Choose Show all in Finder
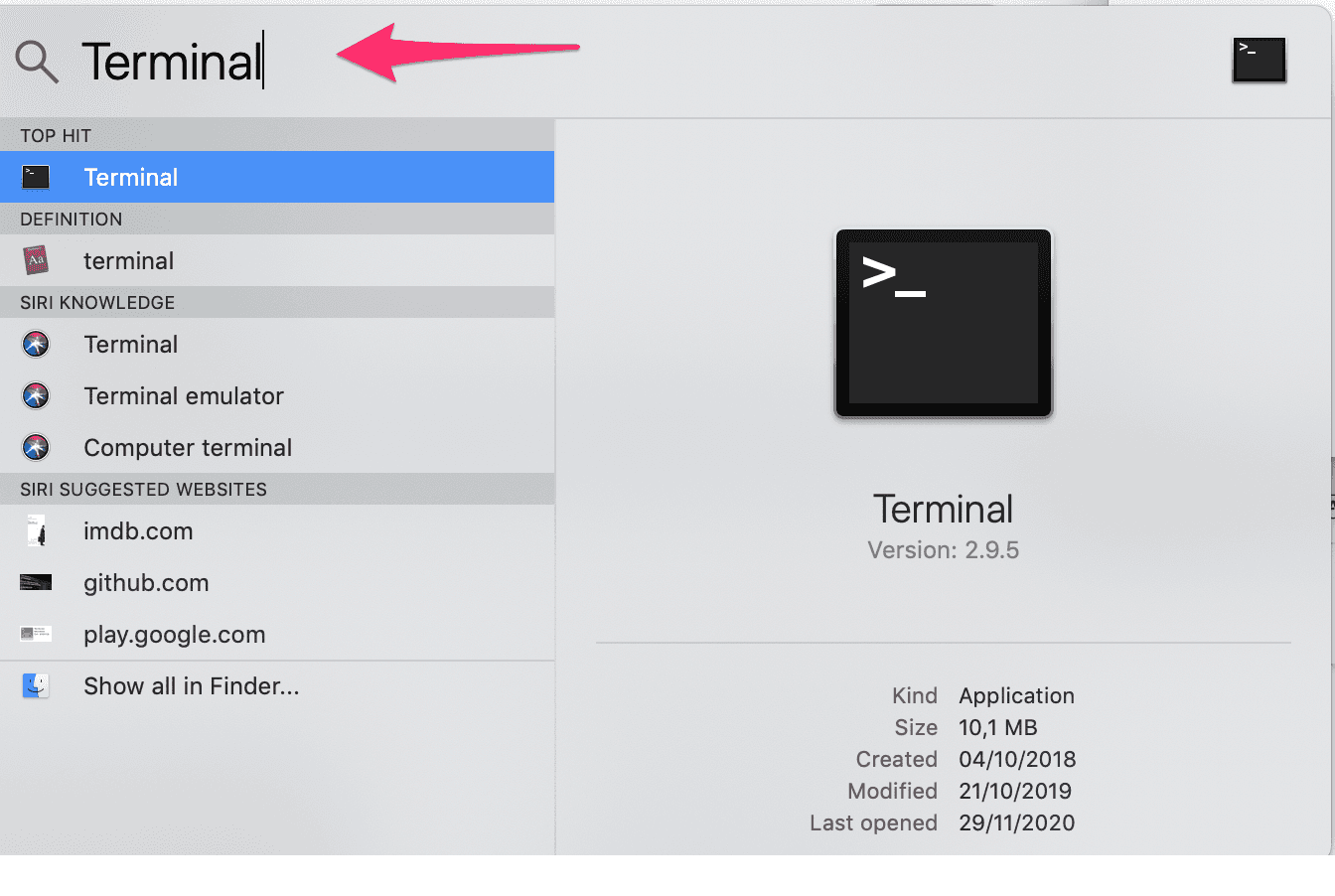Viewport: 1335px width, 896px height. 191,686
